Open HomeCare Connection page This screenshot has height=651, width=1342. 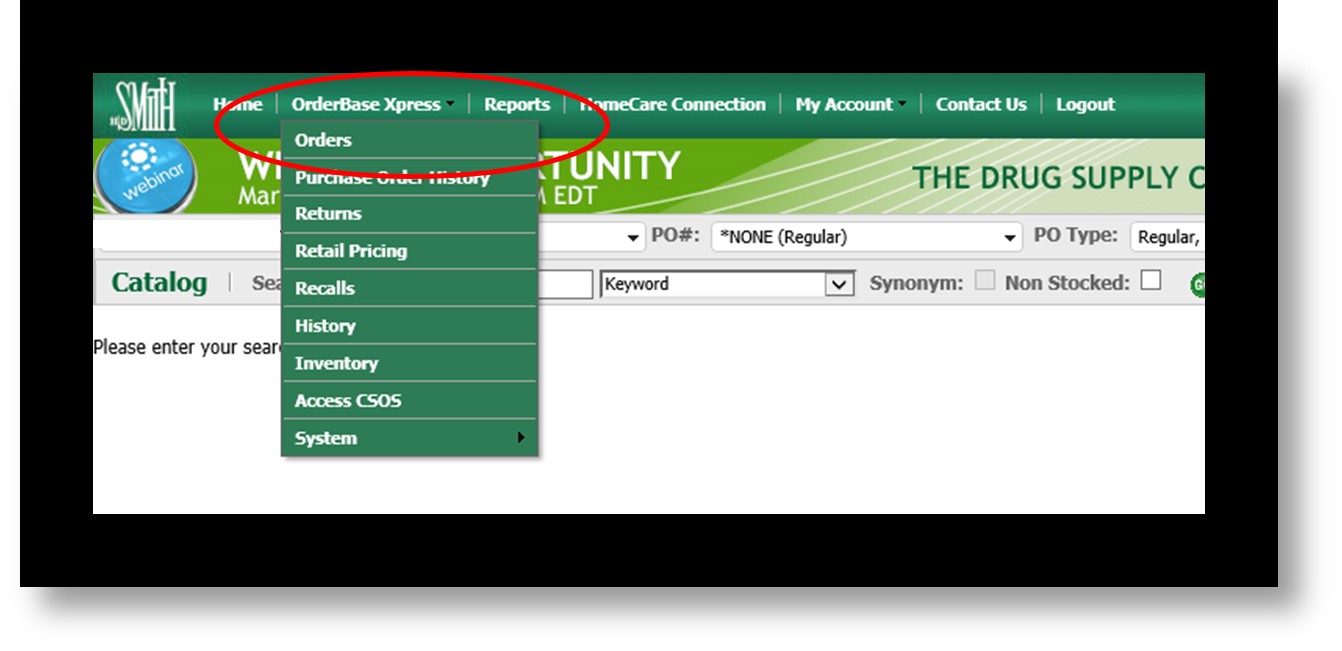tap(673, 104)
